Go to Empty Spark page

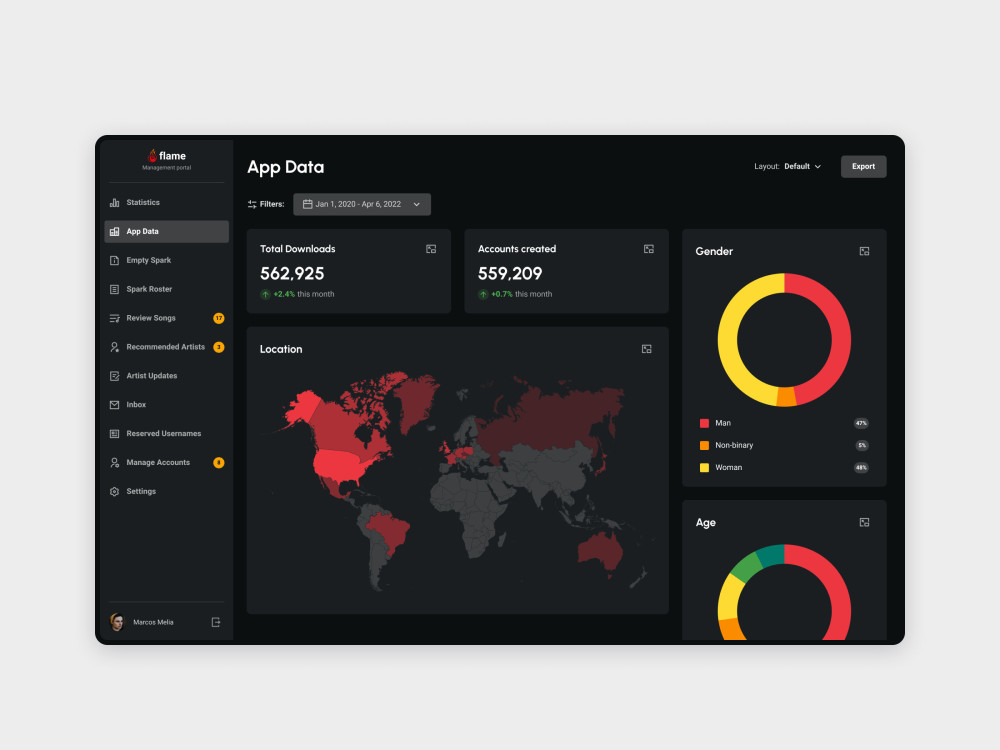pyautogui.click(x=166, y=260)
